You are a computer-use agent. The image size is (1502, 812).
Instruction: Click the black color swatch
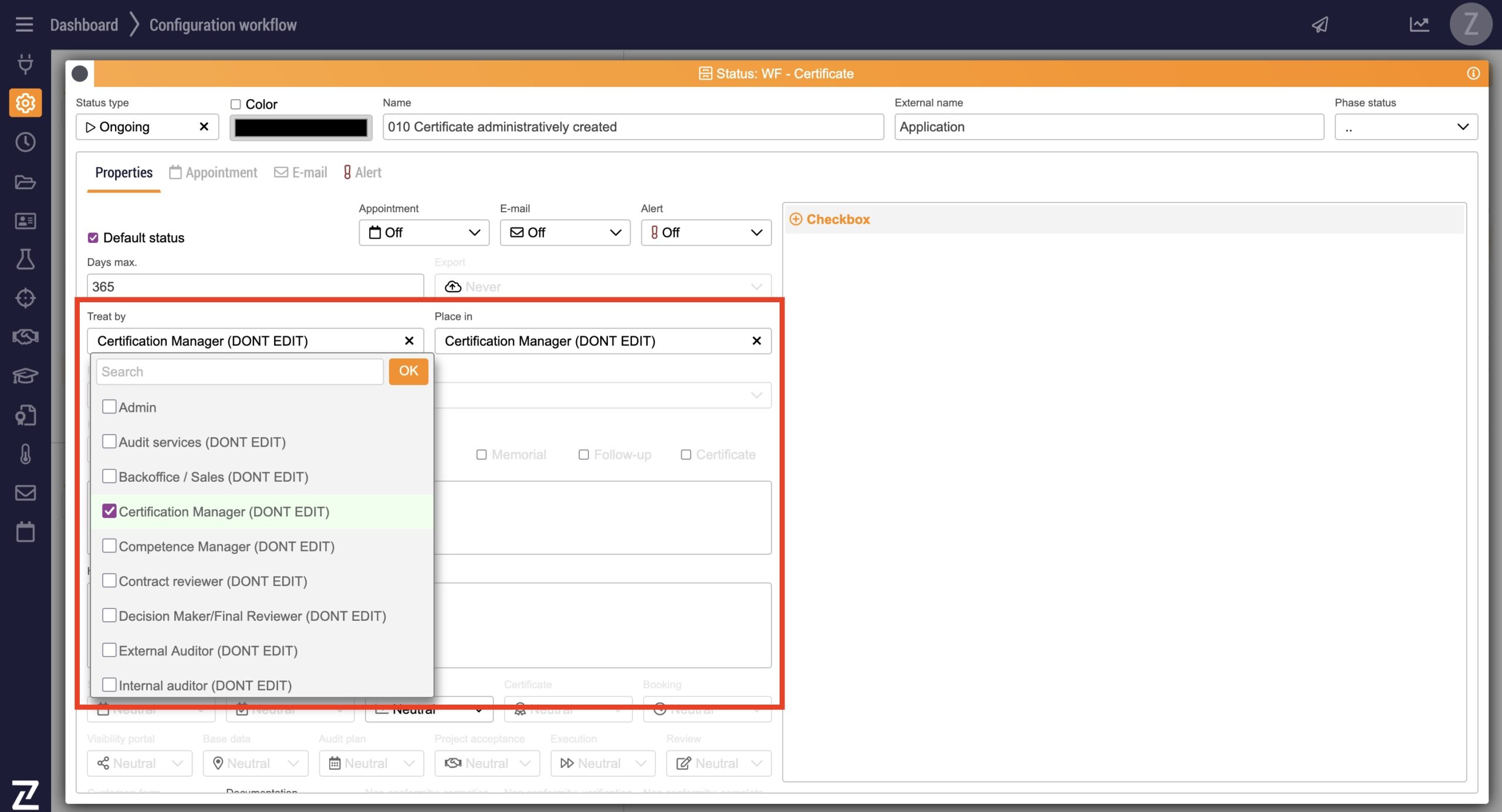(301, 127)
